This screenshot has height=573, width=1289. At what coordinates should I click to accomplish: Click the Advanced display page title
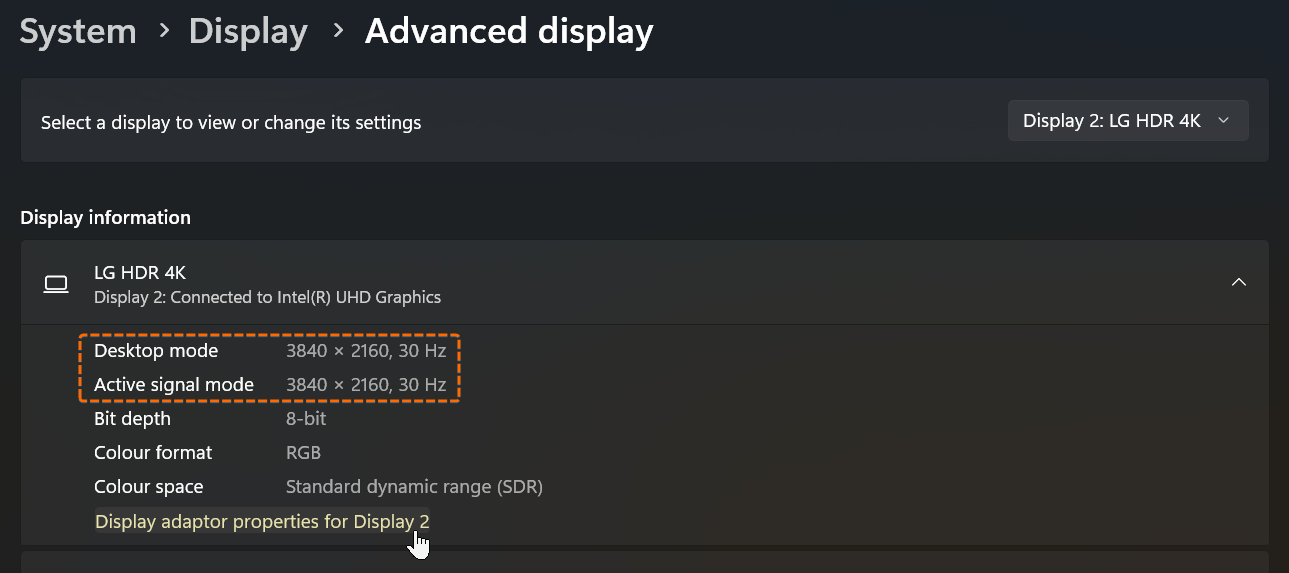509,31
